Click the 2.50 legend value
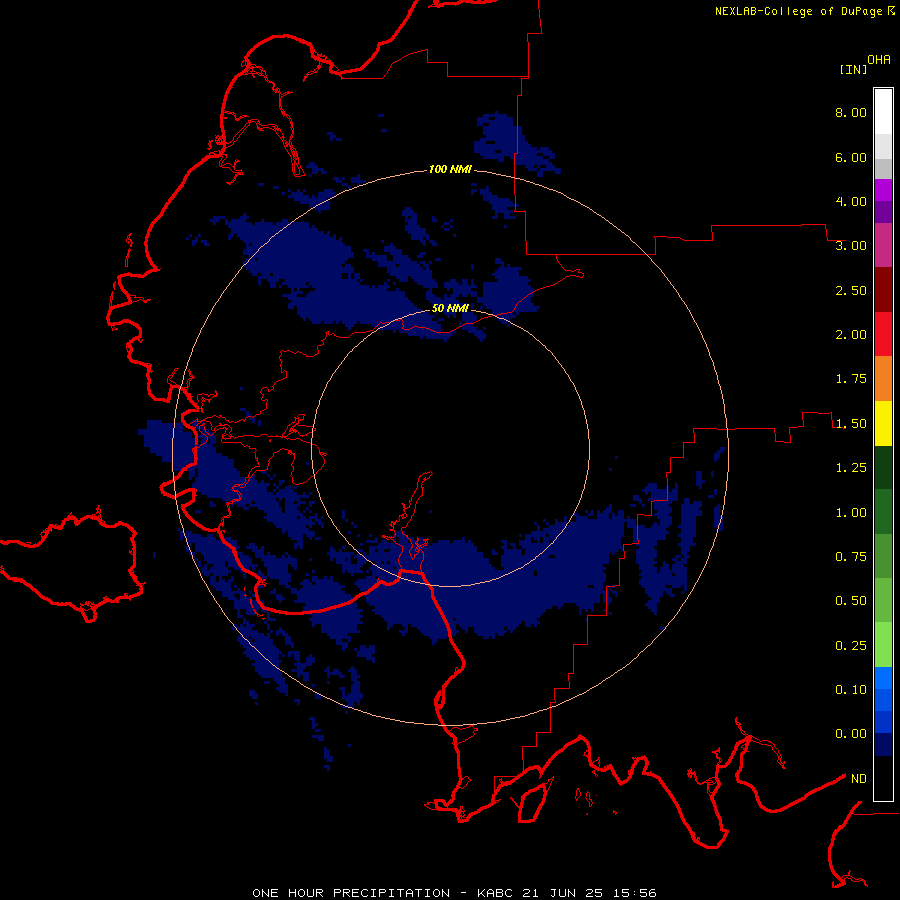 pos(851,290)
